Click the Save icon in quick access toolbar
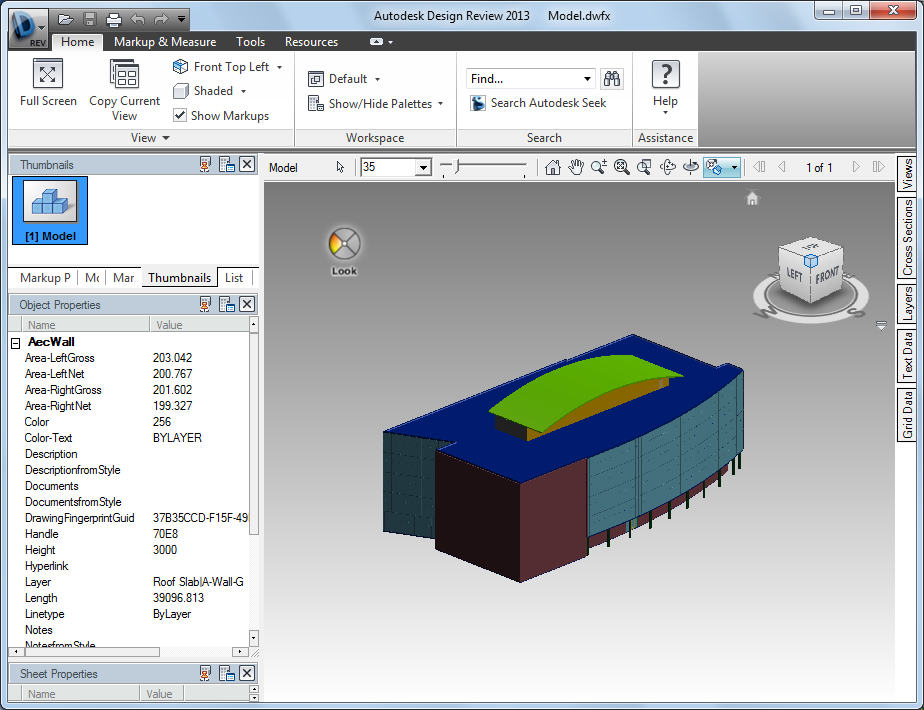This screenshot has height=710, width=924. click(x=90, y=19)
